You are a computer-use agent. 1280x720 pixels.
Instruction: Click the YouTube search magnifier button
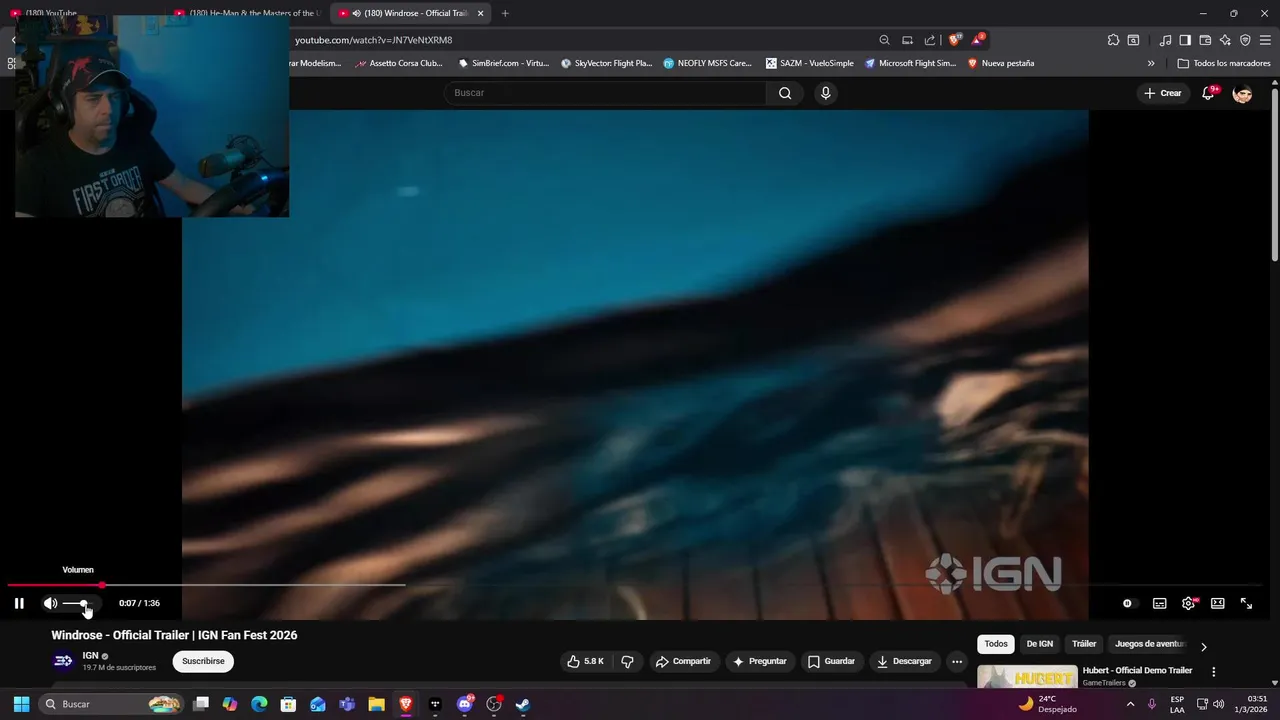point(785,93)
